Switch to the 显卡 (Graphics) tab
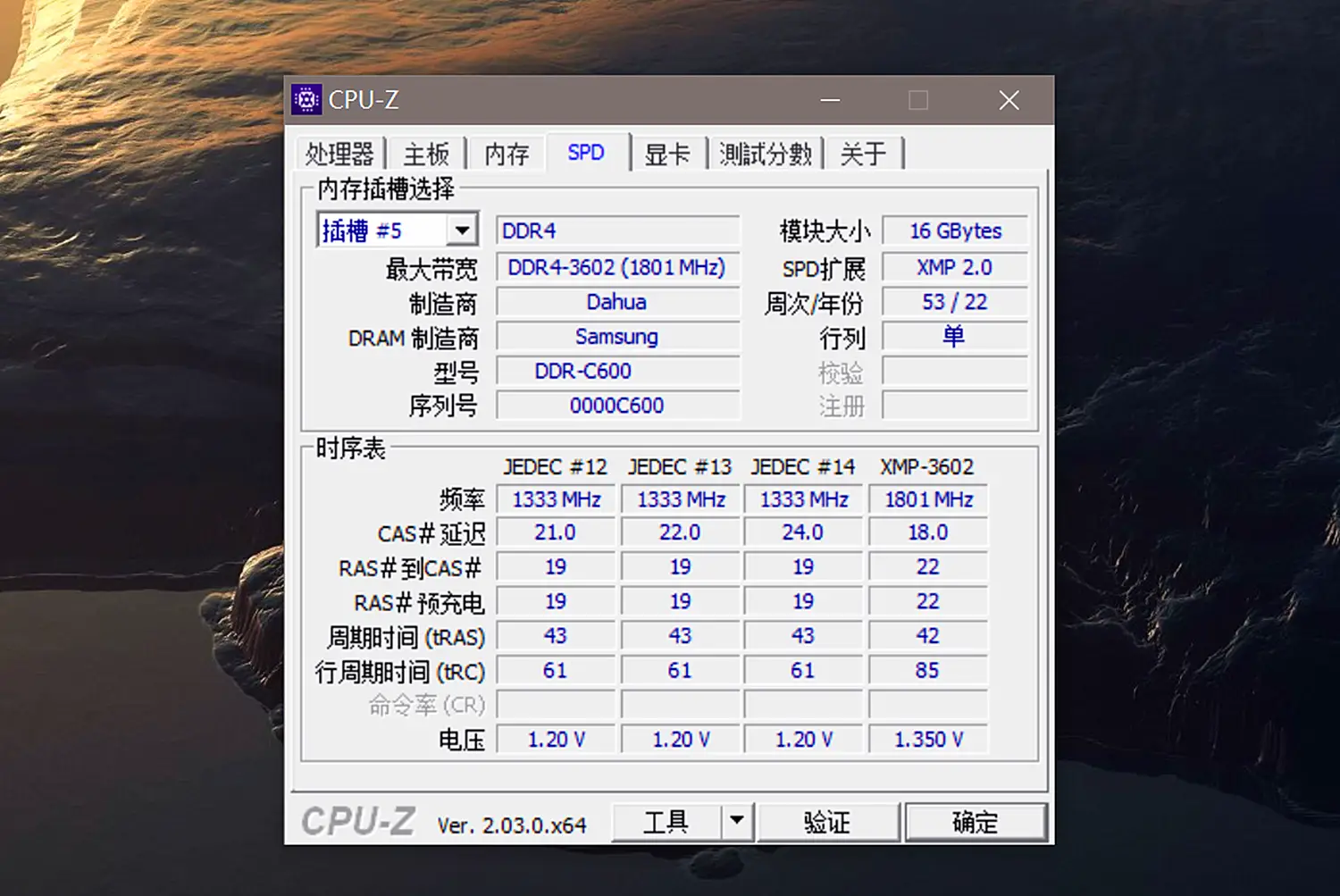Screen dimensions: 1340x896 667,155
